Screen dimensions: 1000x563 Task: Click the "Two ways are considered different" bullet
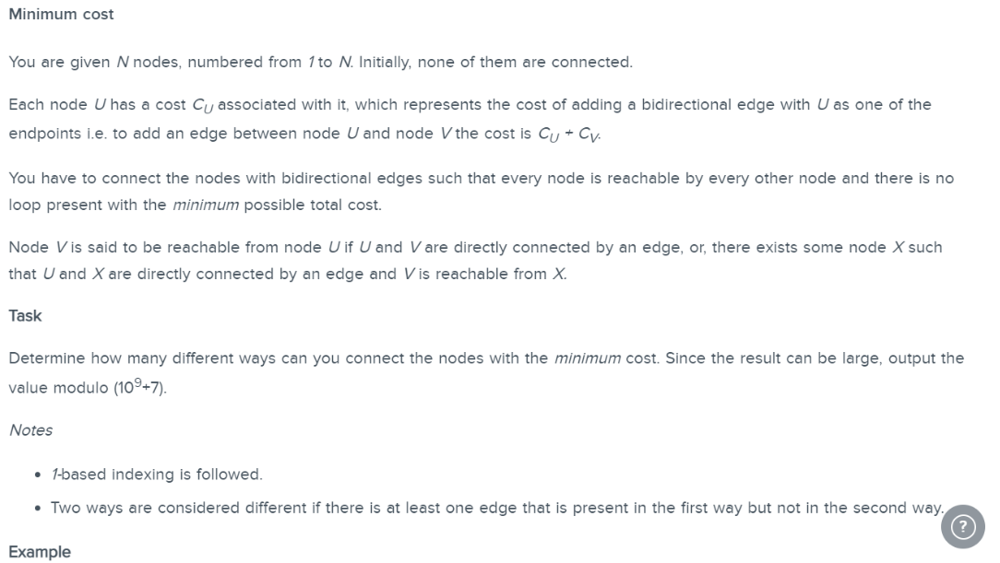pyautogui.click(x=497, y=508)
